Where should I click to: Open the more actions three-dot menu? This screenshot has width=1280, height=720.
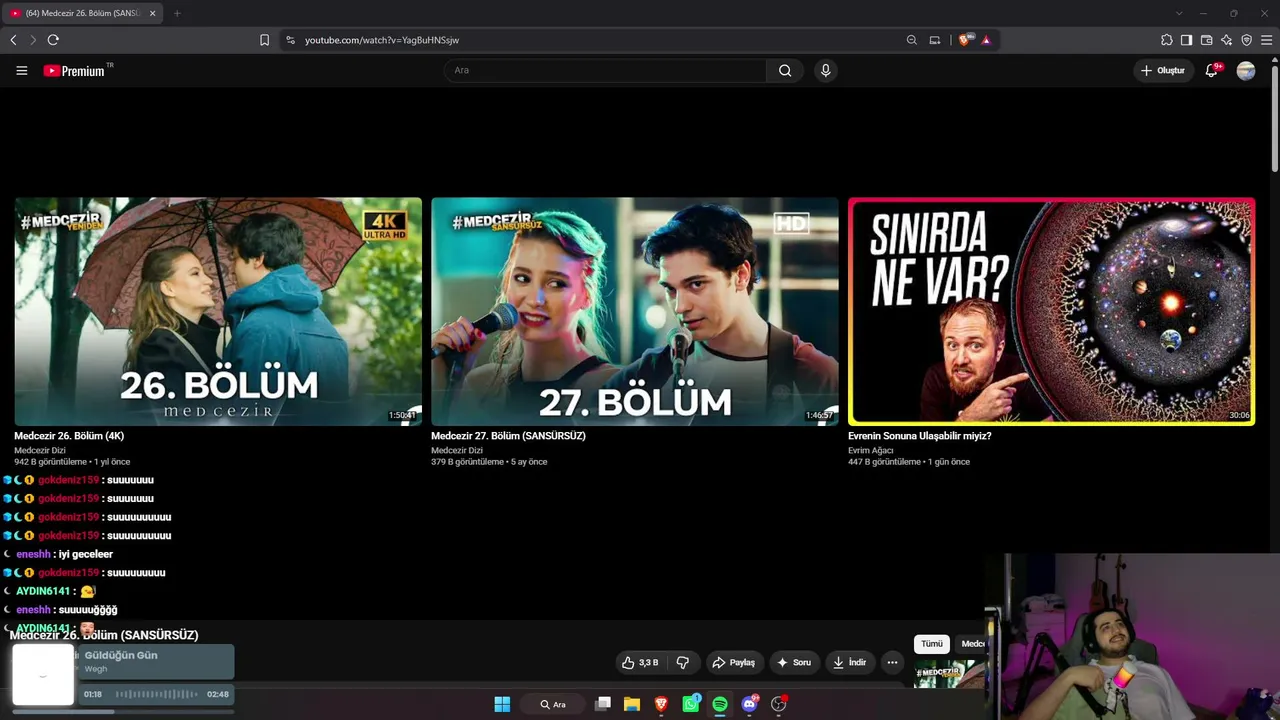coord(892,662)
